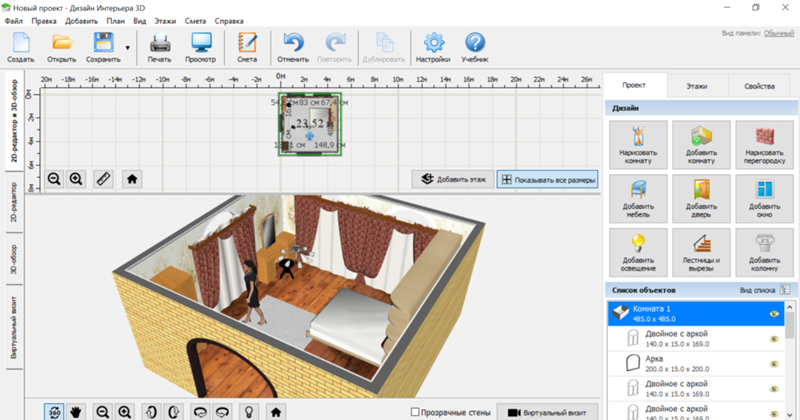Select the ruler measure tool in 2D editor
800x420 pixels.
pyautogui.click(x=103, y=179)
